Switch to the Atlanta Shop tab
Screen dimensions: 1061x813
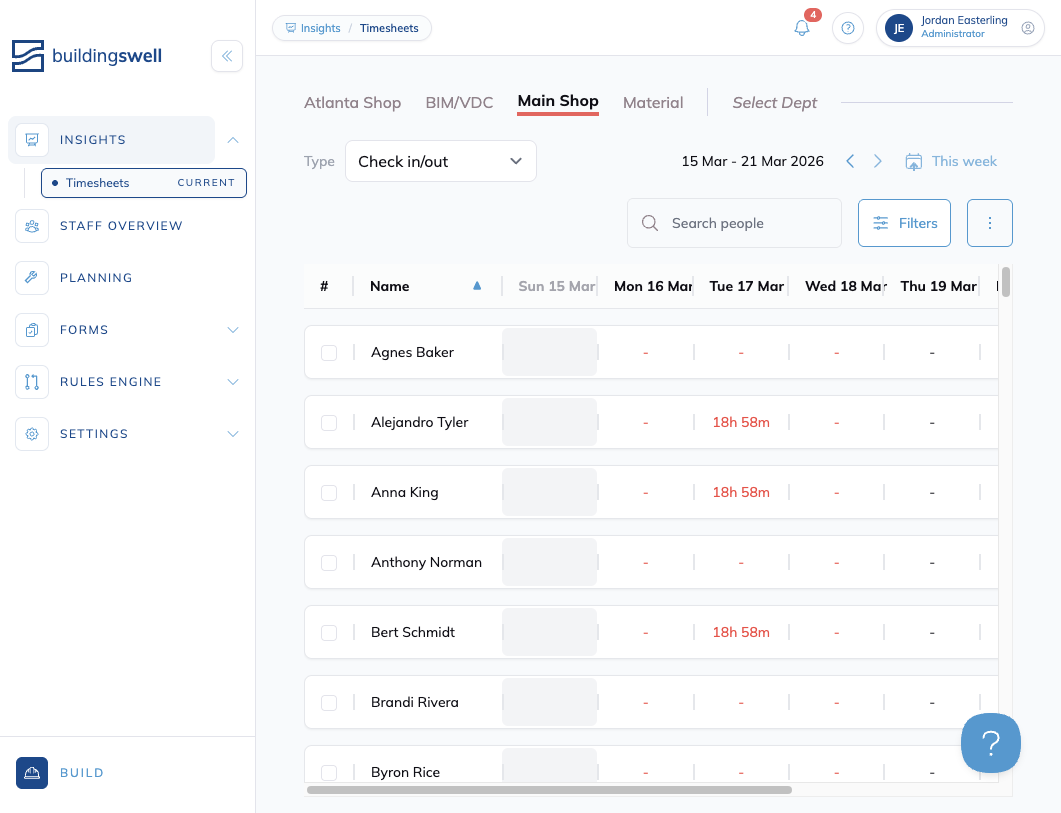pyautogui.click(x=352, y=102)
